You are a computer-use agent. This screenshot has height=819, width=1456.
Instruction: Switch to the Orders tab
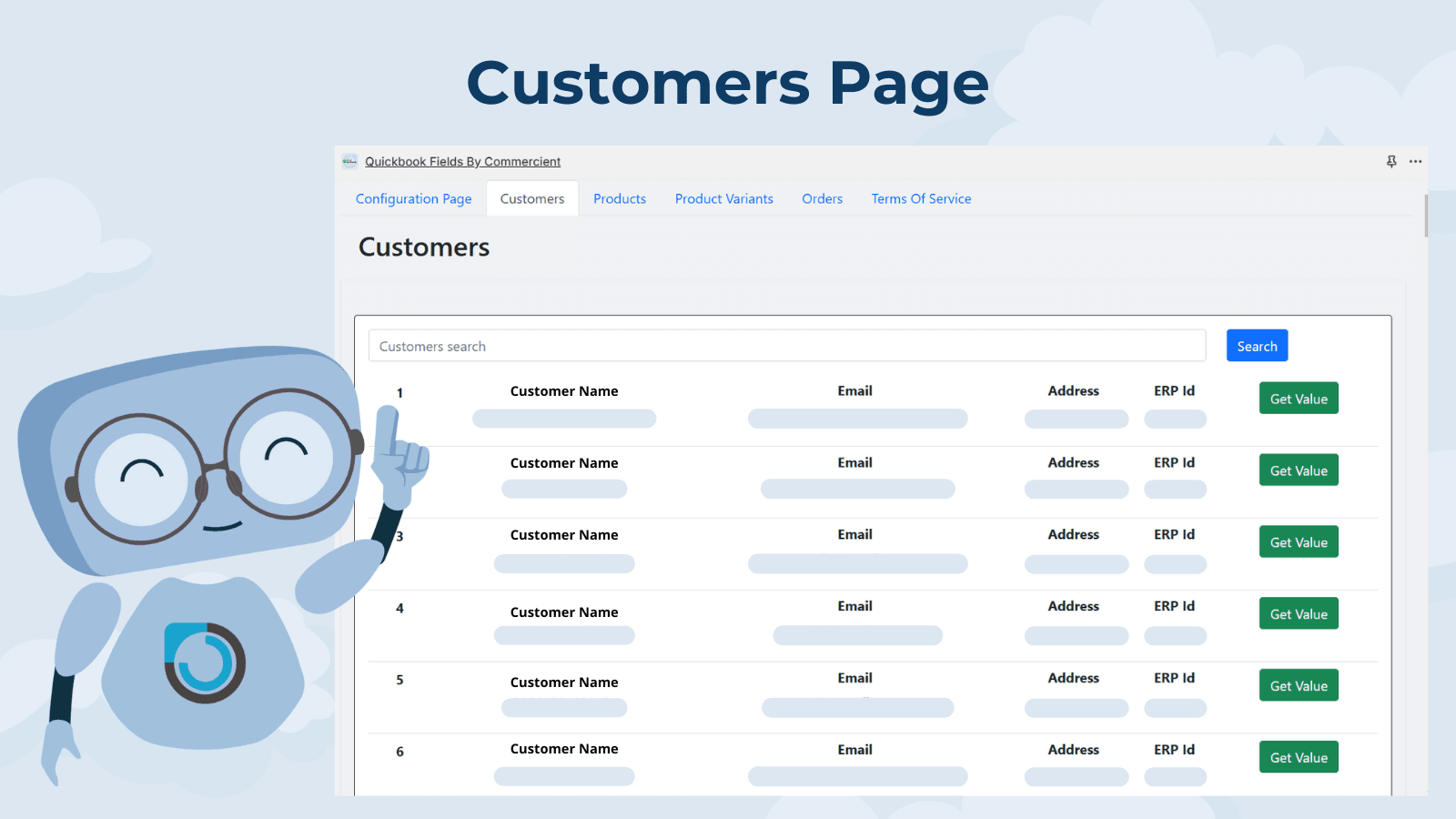(x=822, y=198)
